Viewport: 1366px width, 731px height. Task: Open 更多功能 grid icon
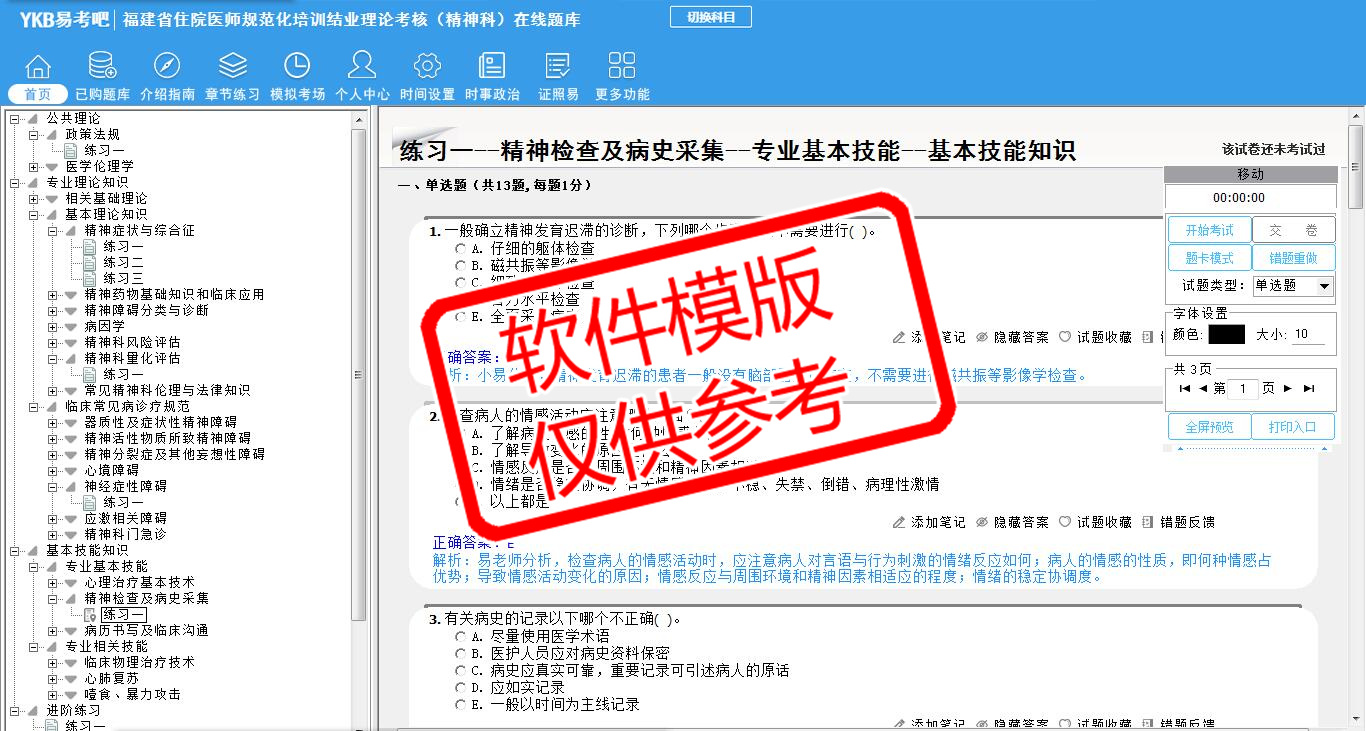[x=622, y=67]
